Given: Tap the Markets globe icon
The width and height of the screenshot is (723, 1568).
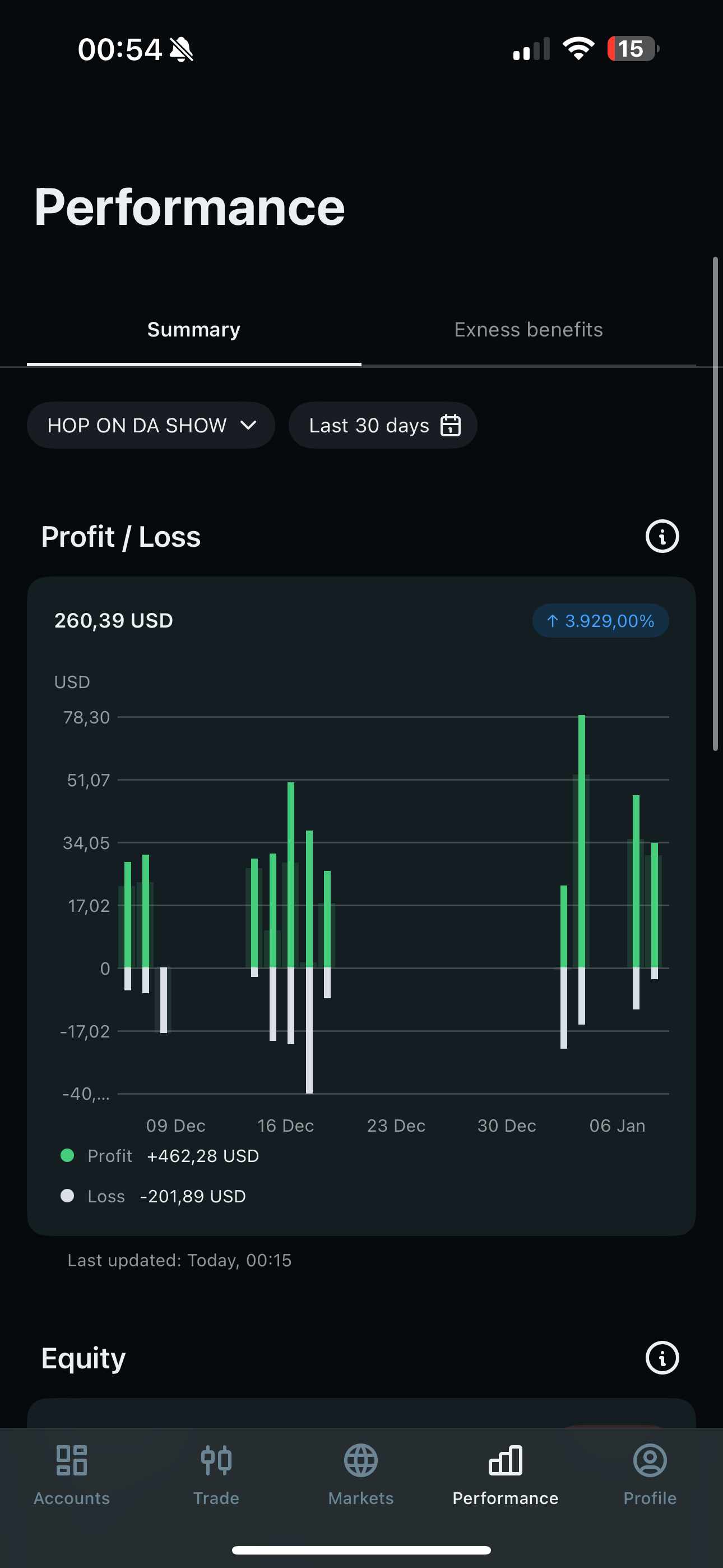Looking at the screenshot, I should pos(361,1460).
